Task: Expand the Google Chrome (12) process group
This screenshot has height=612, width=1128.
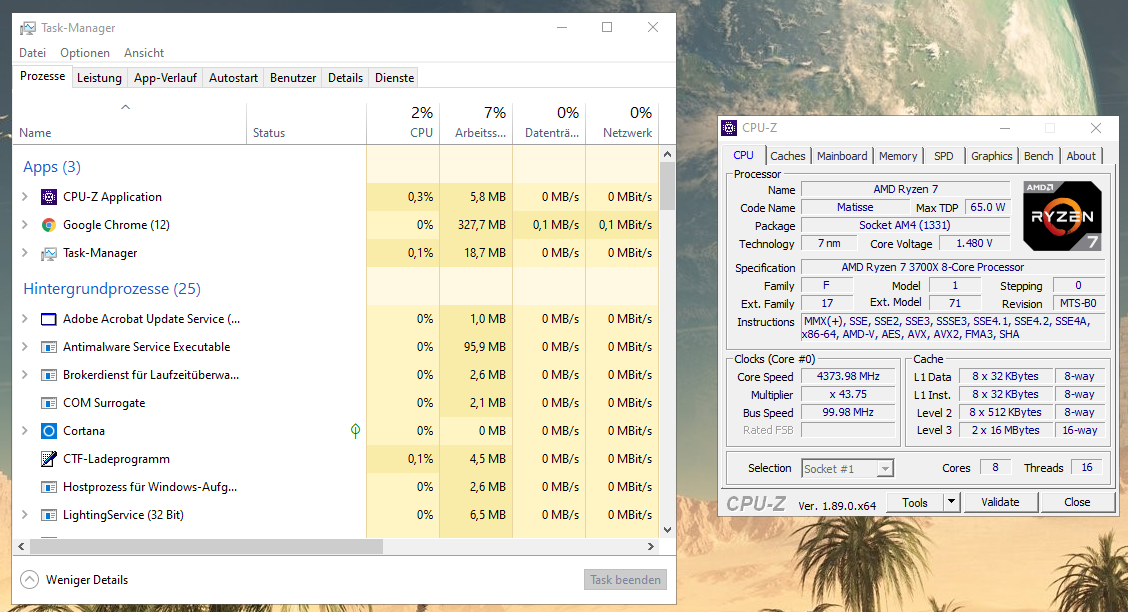Action: pyautogui.click(x=24, y=225)
